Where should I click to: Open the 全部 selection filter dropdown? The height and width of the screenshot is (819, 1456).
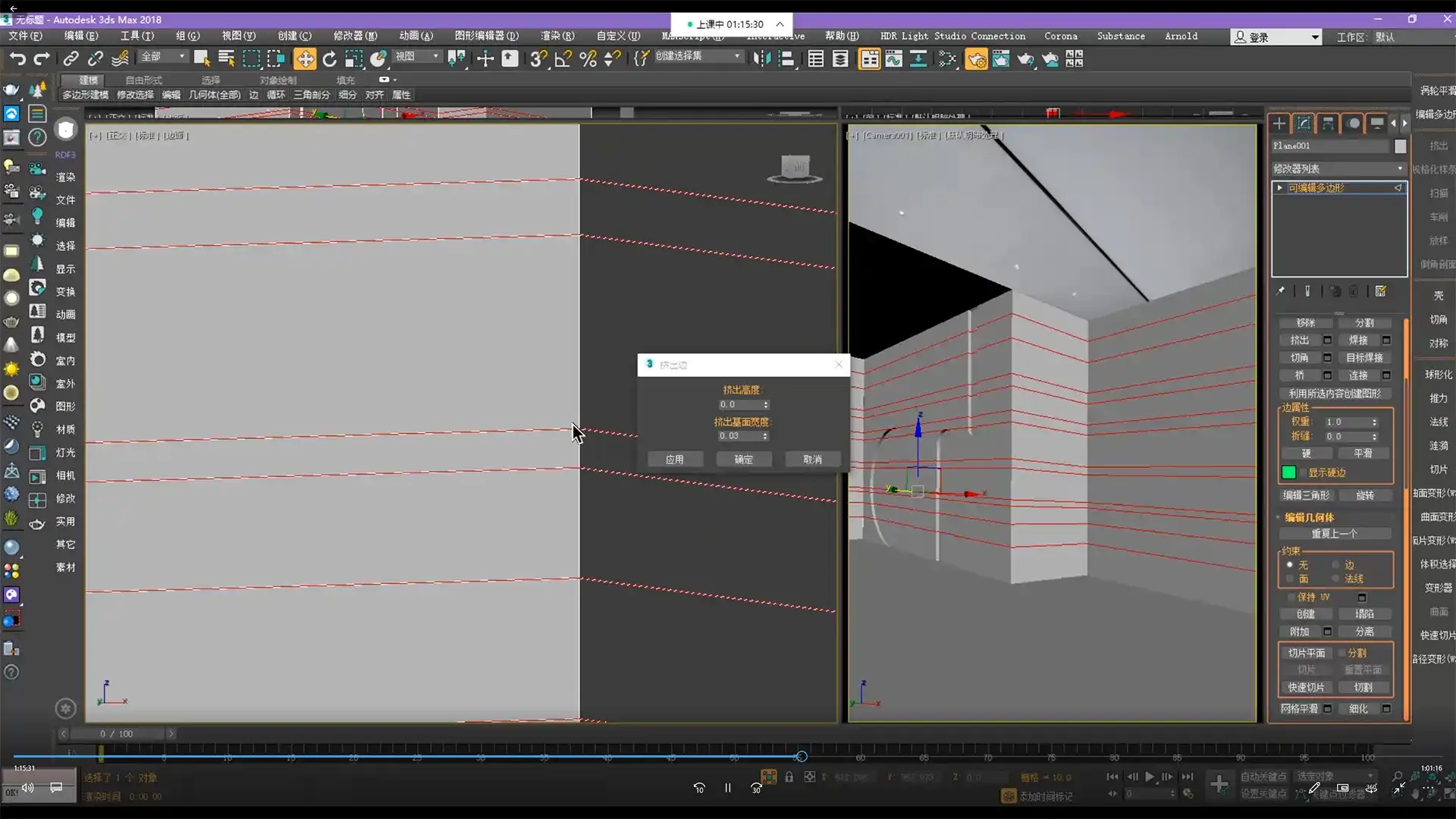pos(163,57)
